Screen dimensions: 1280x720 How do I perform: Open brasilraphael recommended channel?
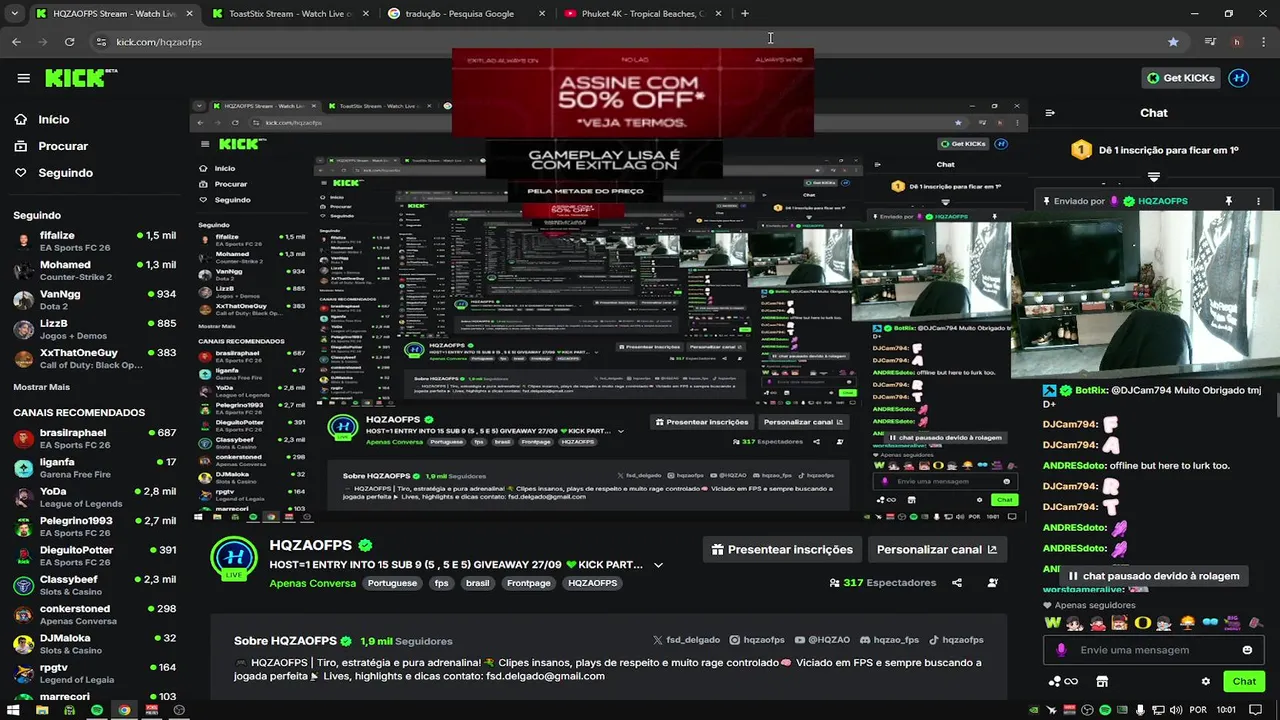pos(93,439)
